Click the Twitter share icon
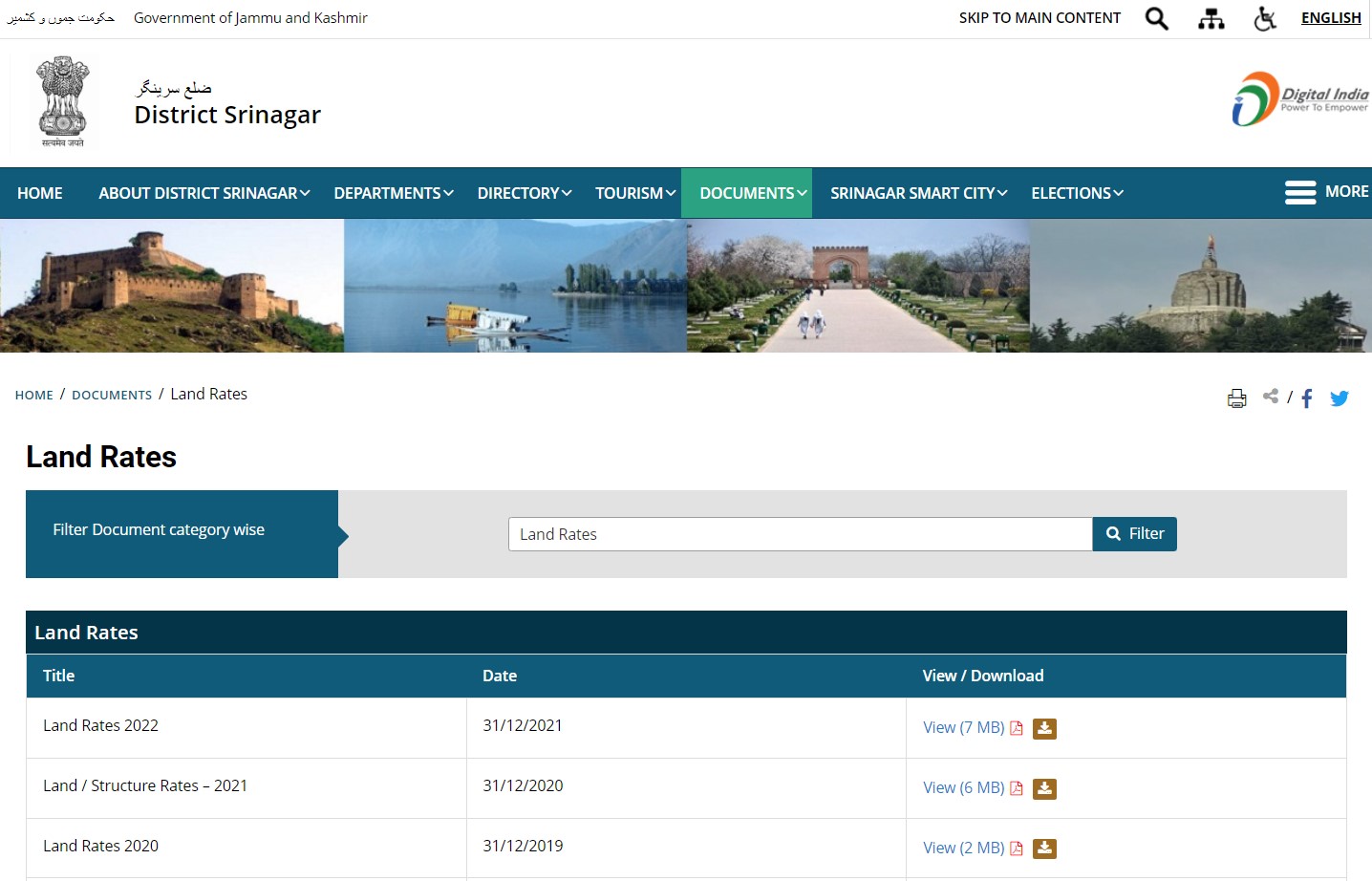This screenshot has height=881, width=1372. [x=1340, y=398]
